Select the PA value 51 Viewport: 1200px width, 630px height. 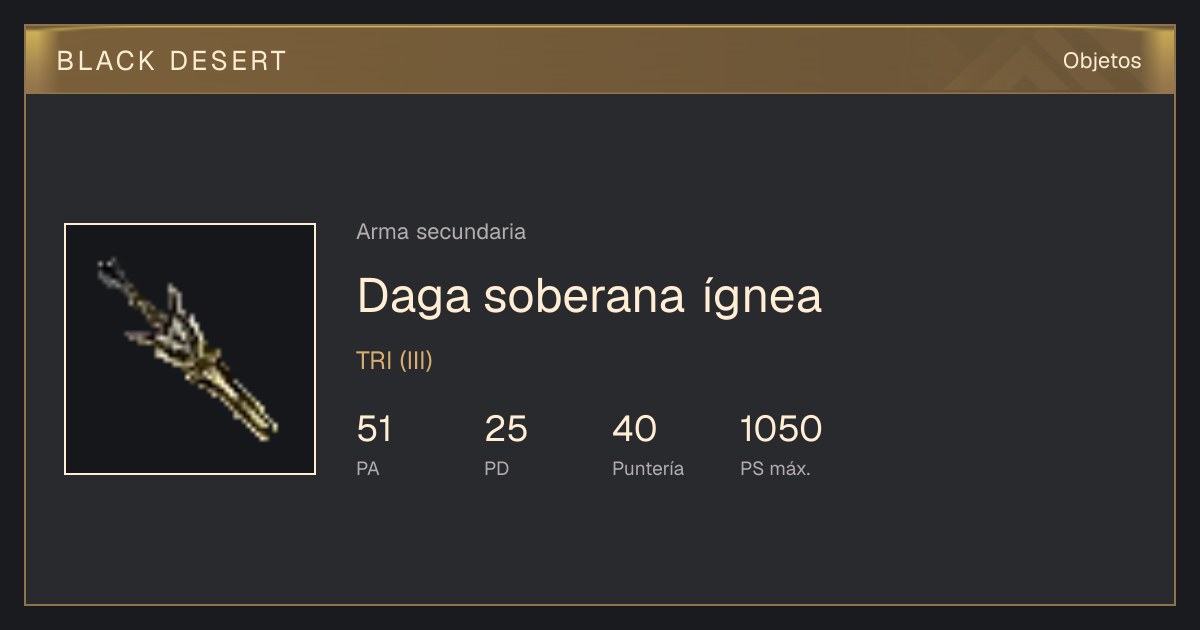click(x=374, y=429)
